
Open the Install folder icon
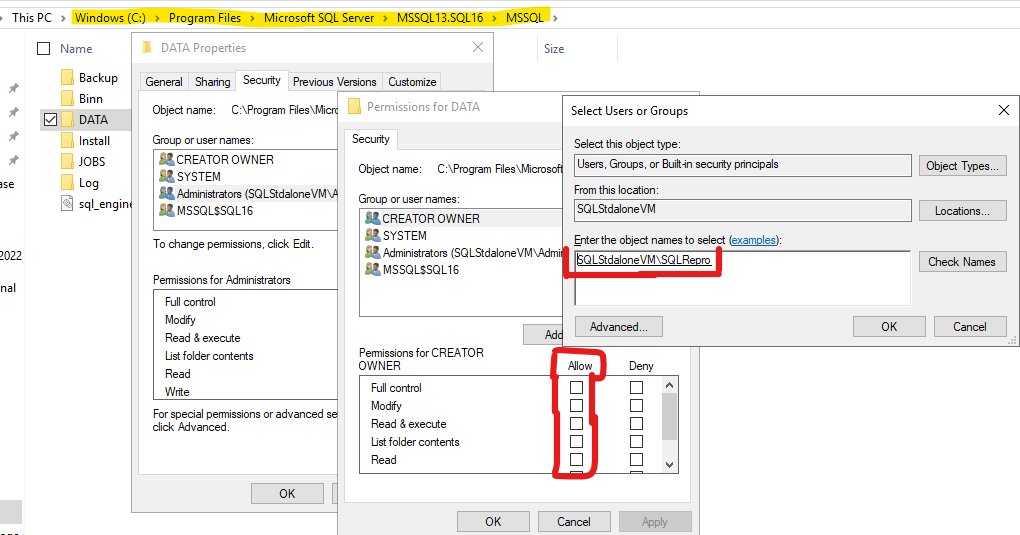click(67, 141)
